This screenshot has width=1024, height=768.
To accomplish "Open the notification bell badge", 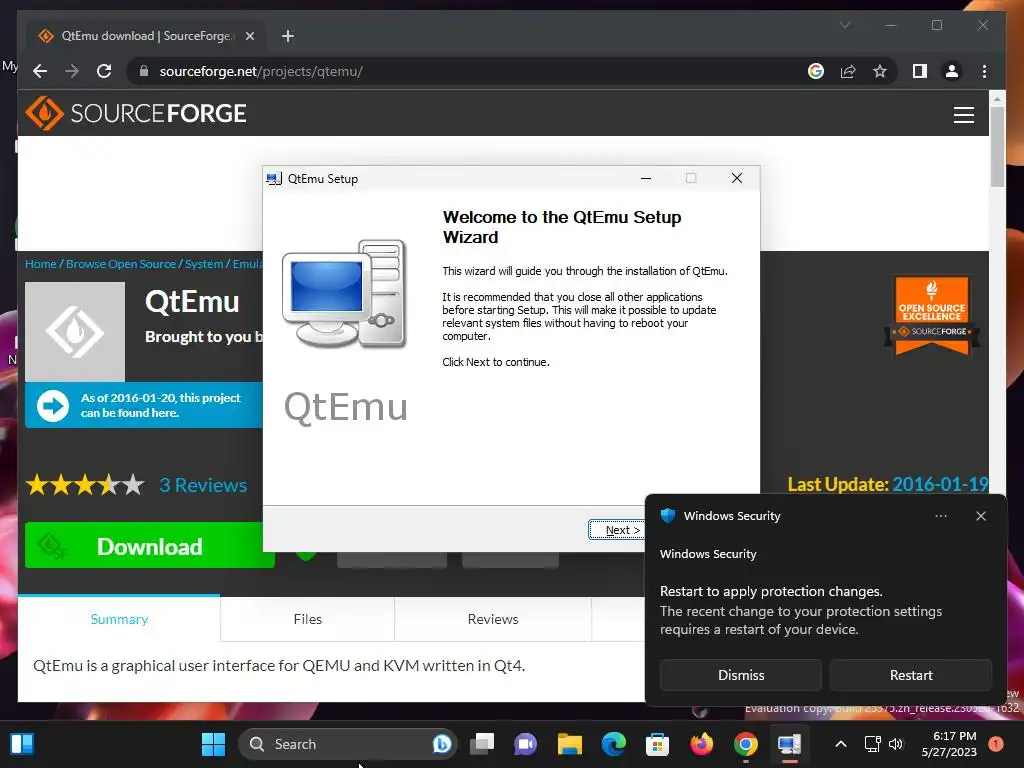I will click(995, 743).
